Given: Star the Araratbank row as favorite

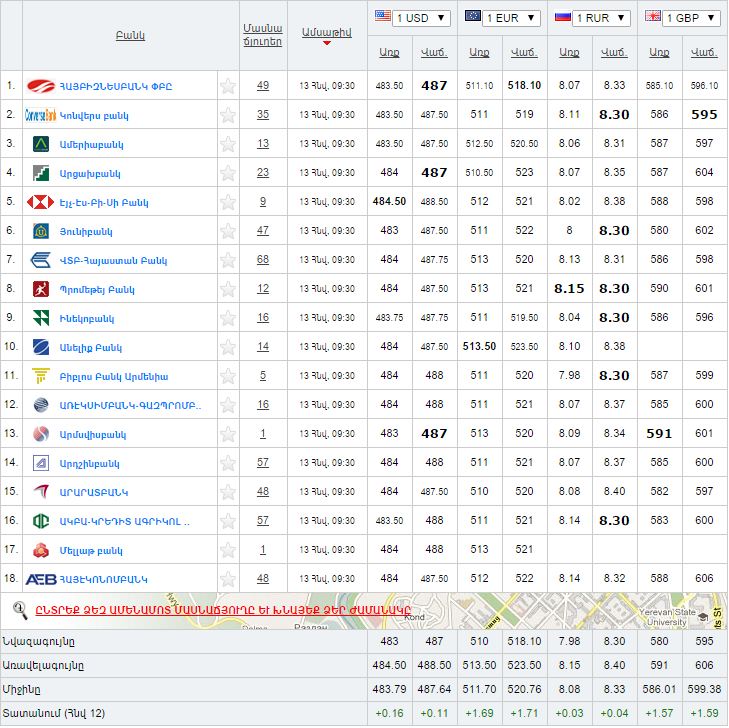Looking at the screenshot, I should [x=228, y=492].
